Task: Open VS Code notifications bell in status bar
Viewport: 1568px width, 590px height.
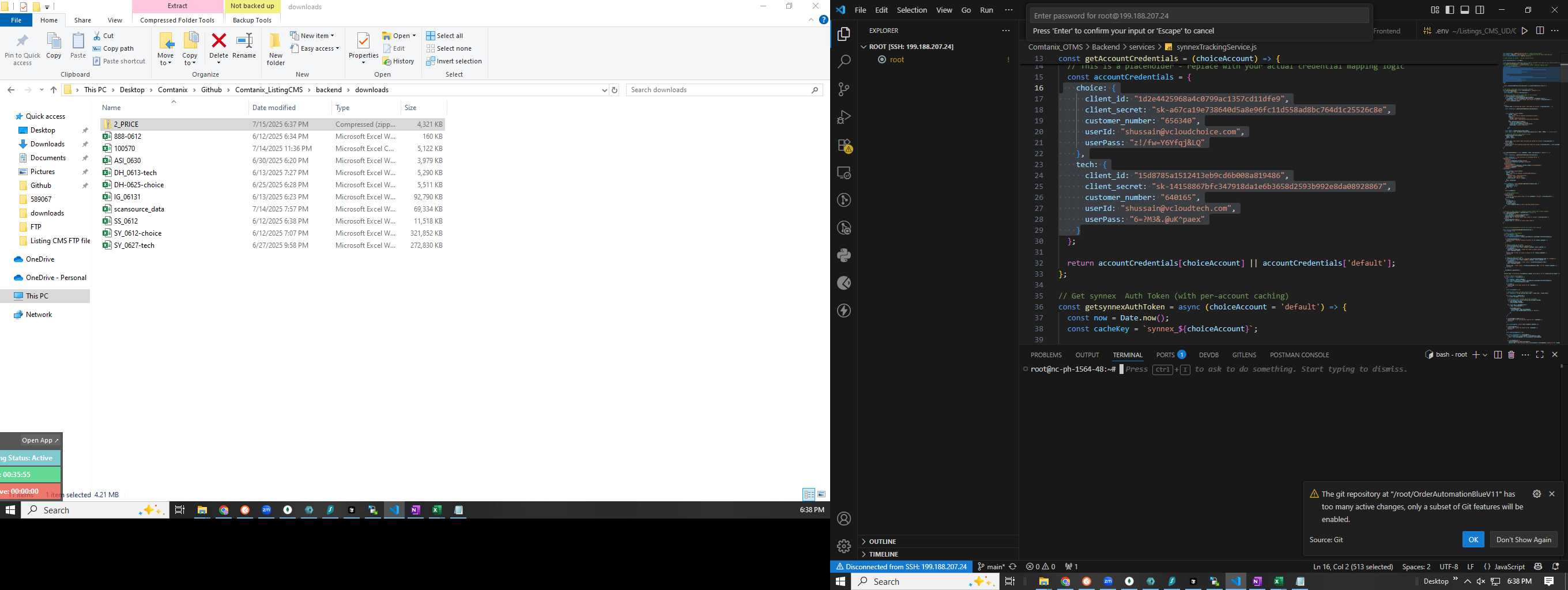Action: point(1556,566)
